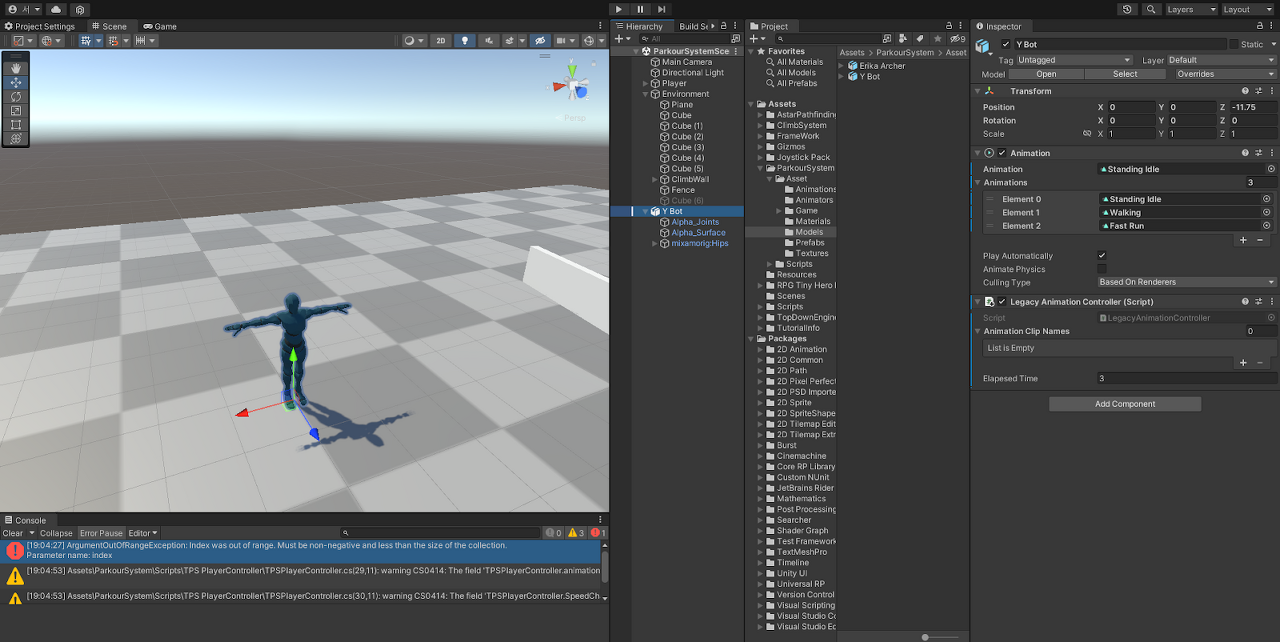Click the Project favorites star icon

[939, 38]
